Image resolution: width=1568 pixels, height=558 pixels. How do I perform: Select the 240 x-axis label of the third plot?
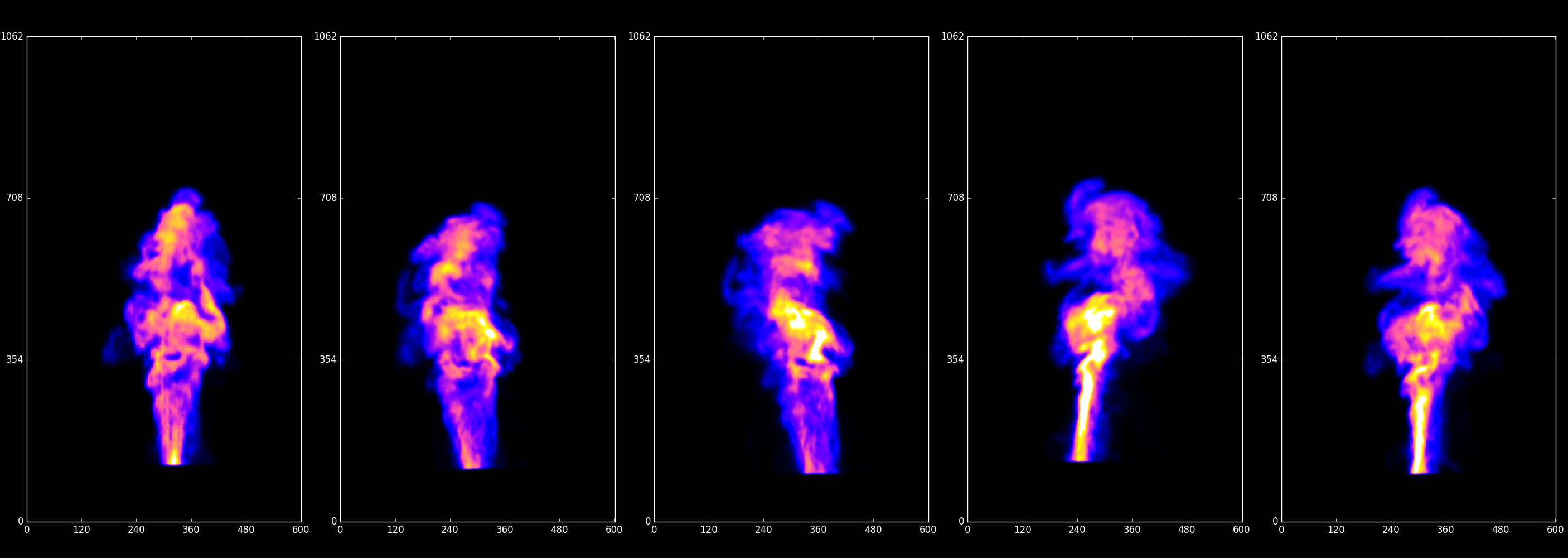point(764,530)
